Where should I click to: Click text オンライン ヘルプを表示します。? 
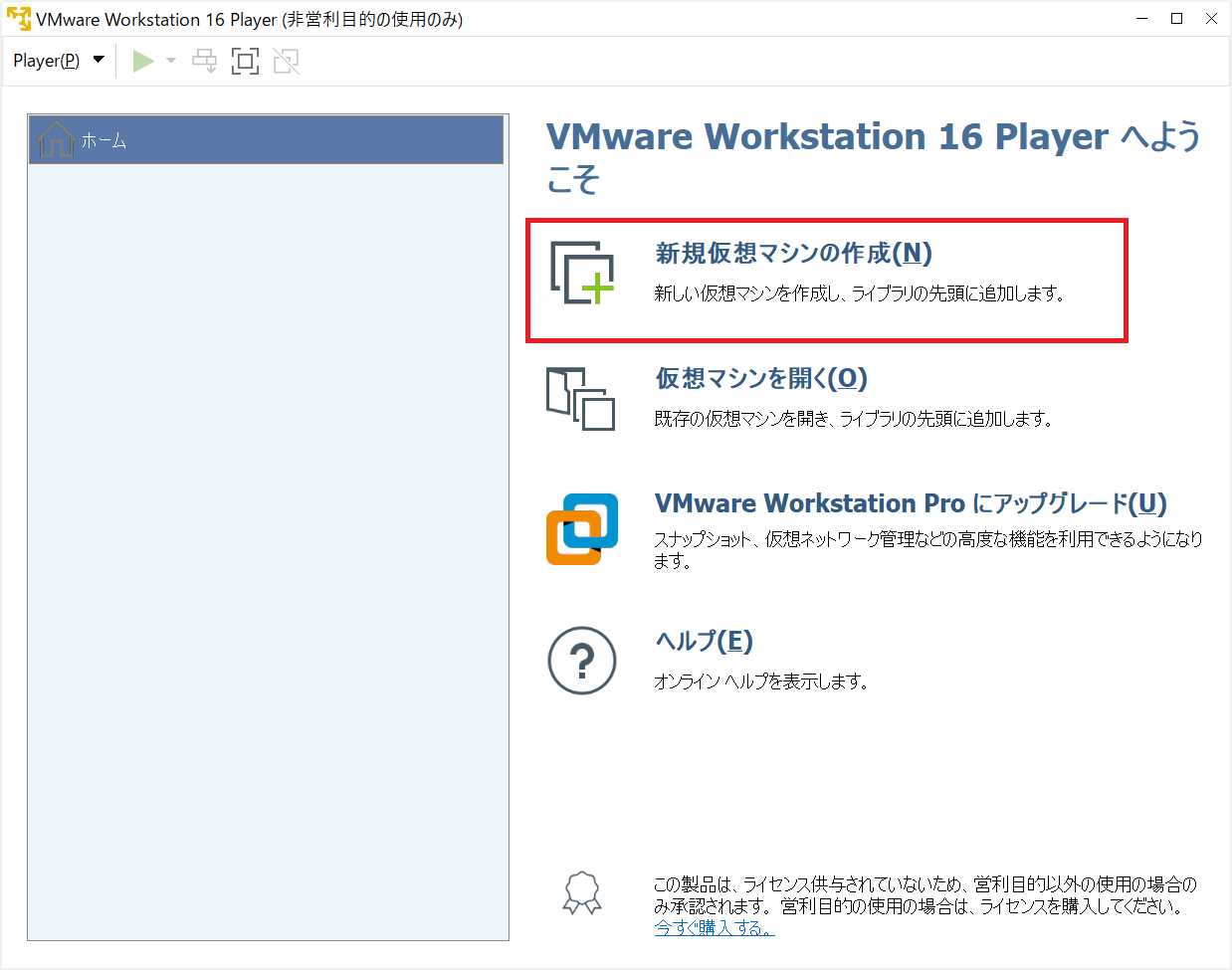point(761,681)
